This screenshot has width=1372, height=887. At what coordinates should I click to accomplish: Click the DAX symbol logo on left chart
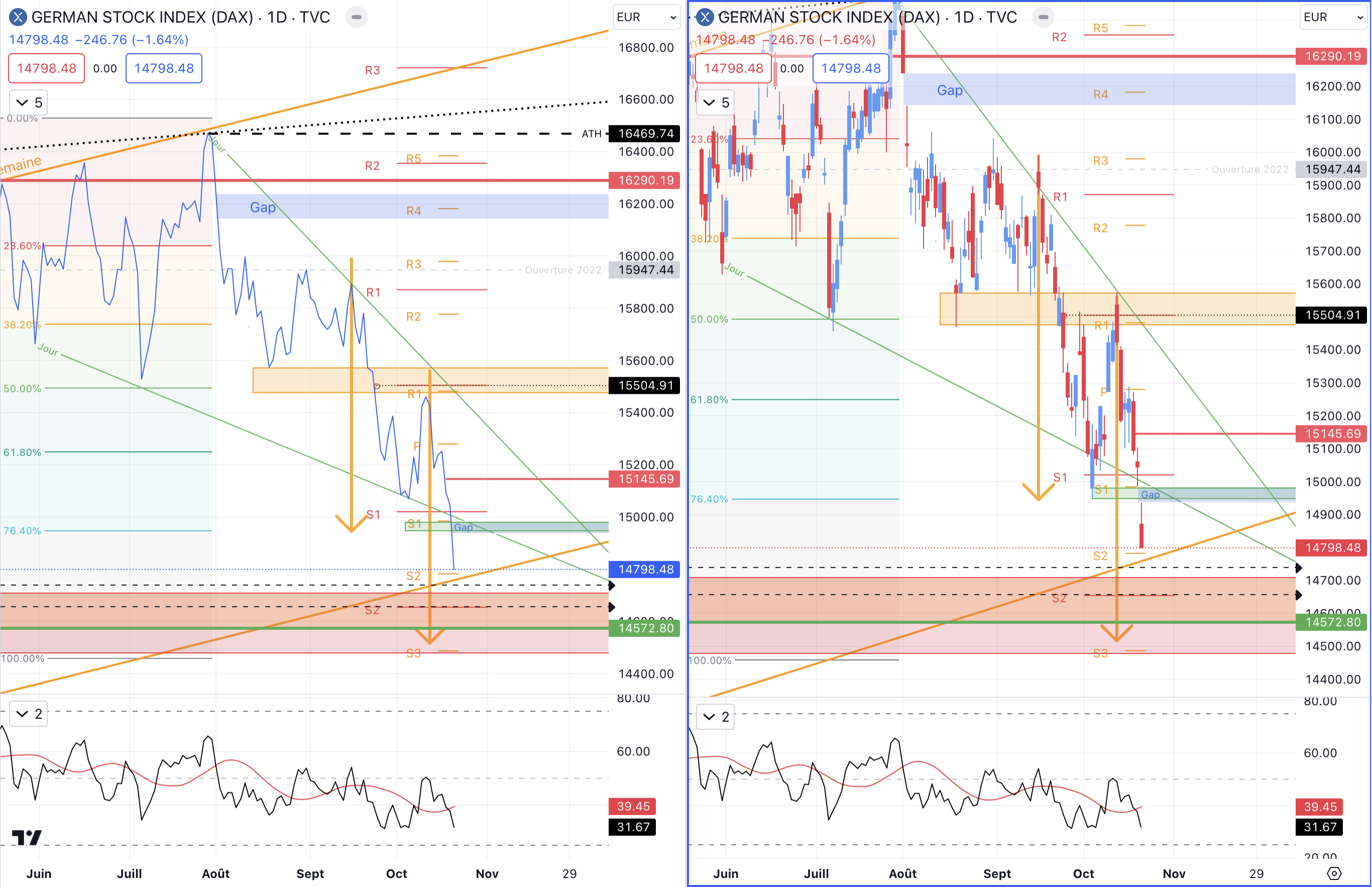click(18, 17)
